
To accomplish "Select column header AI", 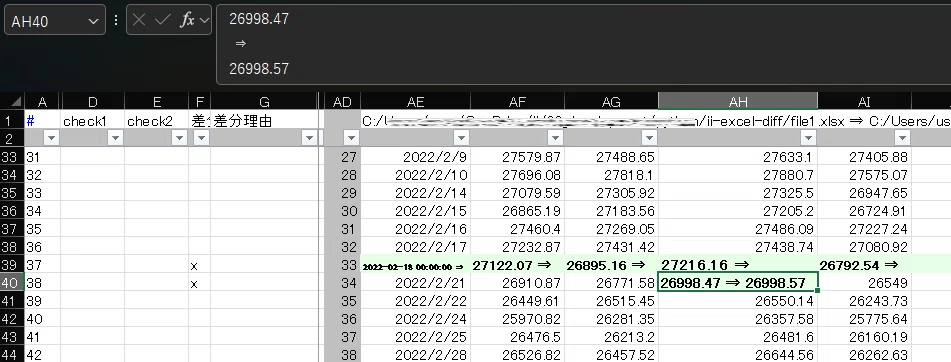I will [864, 101].
